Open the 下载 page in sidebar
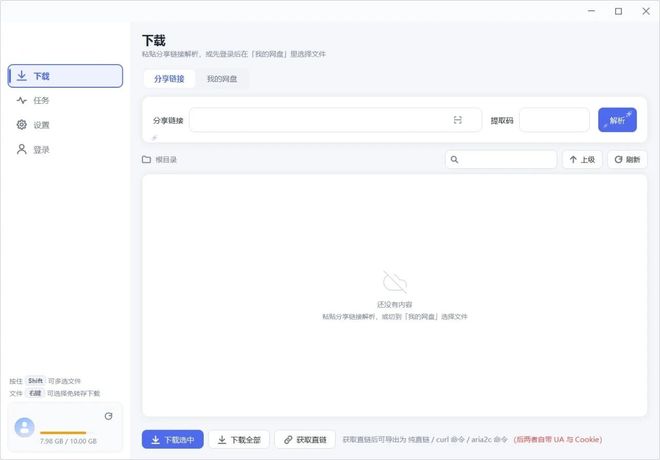Image resolution: width=660 pixels, height=460 pixels. [x=65, y=76]
